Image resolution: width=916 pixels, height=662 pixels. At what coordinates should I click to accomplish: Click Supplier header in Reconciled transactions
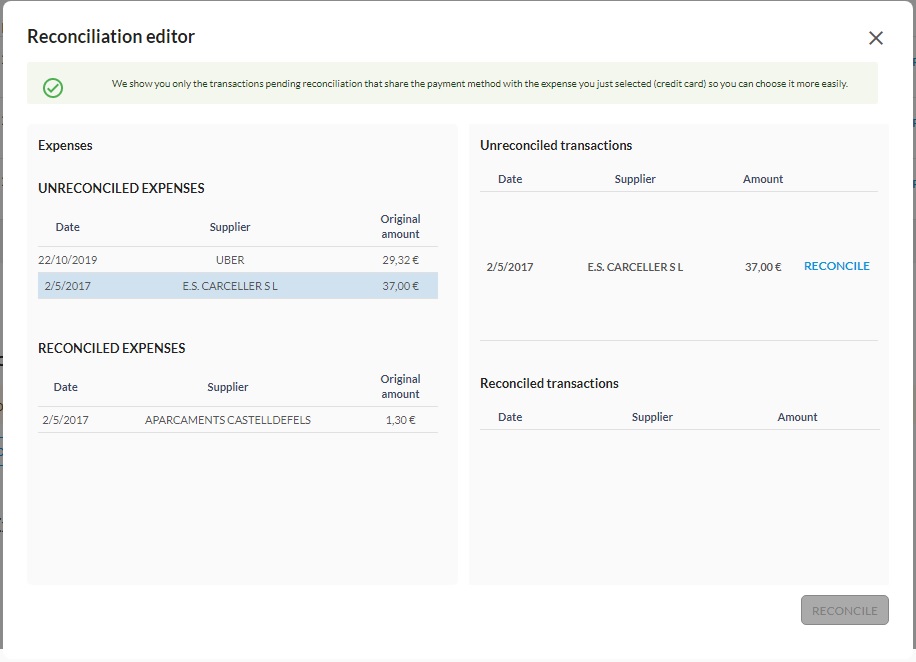[652, 417]
